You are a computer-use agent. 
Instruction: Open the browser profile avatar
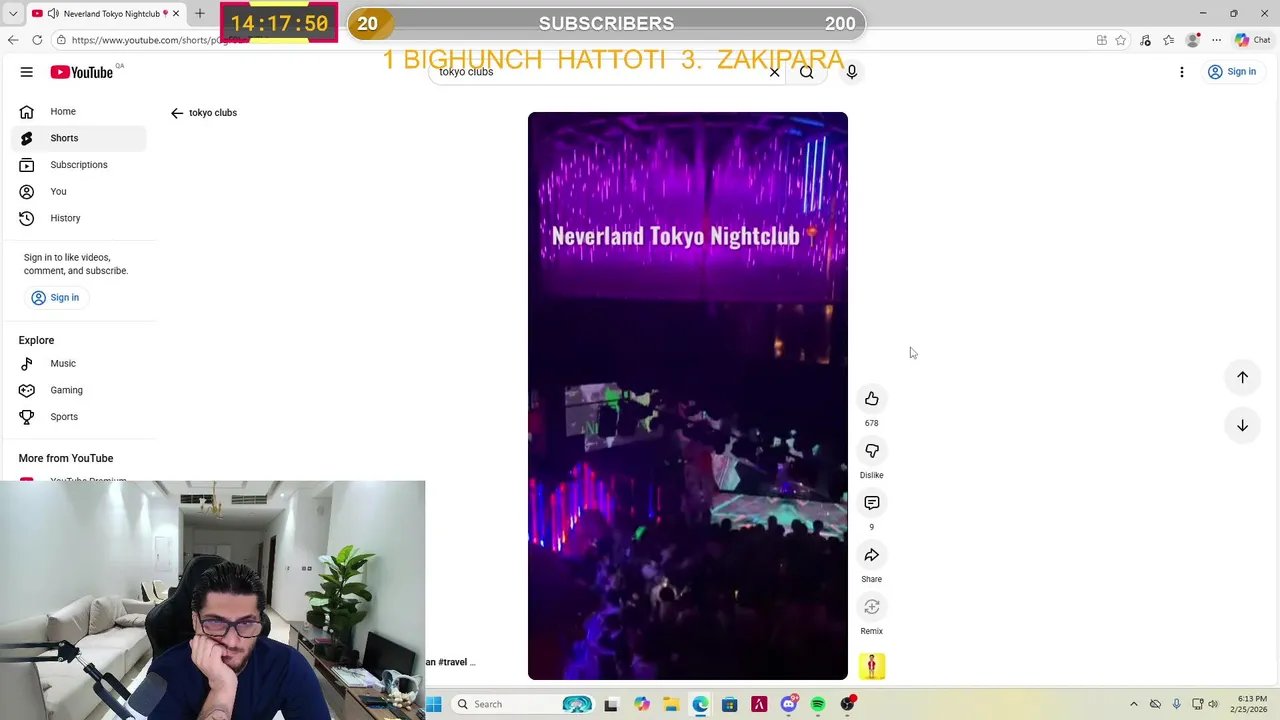(1192, 40)
